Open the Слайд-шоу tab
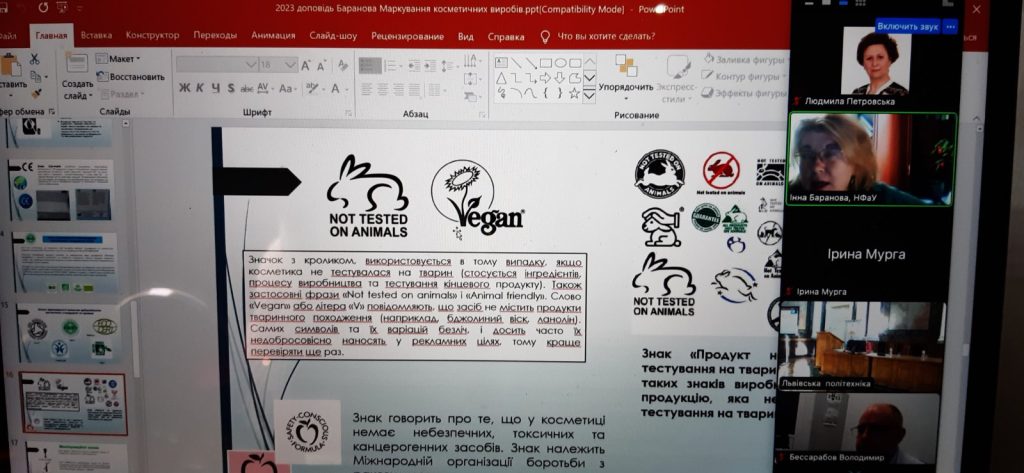This screenshot has width=1024, height=473. (333, 36)
